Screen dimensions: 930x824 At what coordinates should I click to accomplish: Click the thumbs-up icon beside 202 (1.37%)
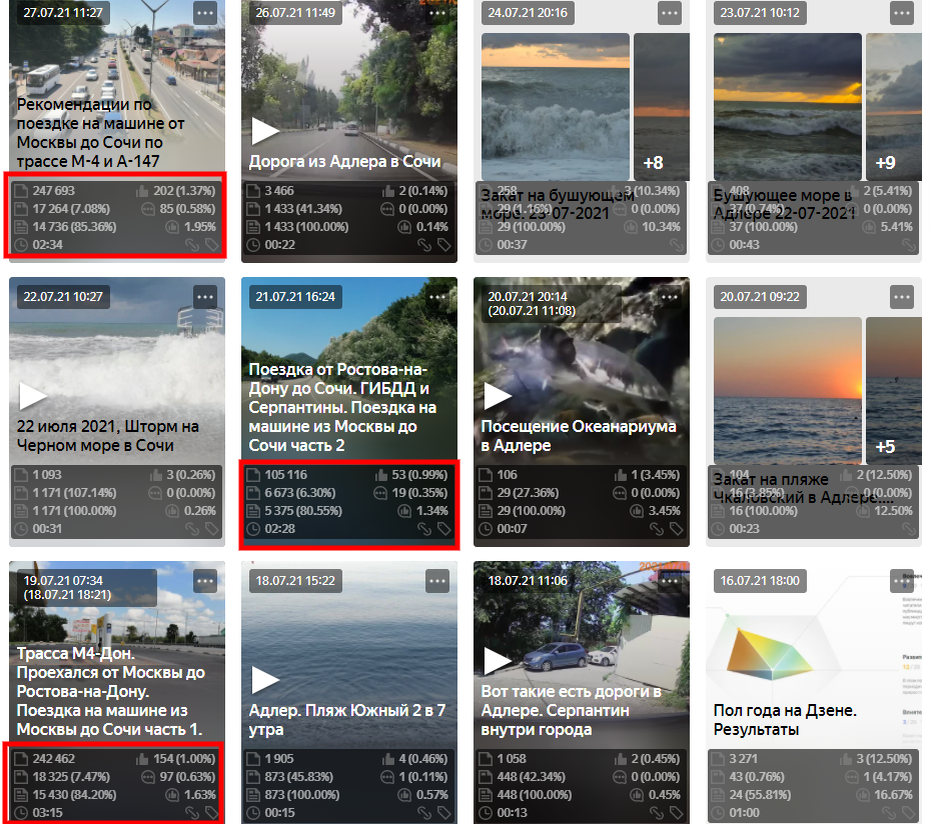[142, 190]
